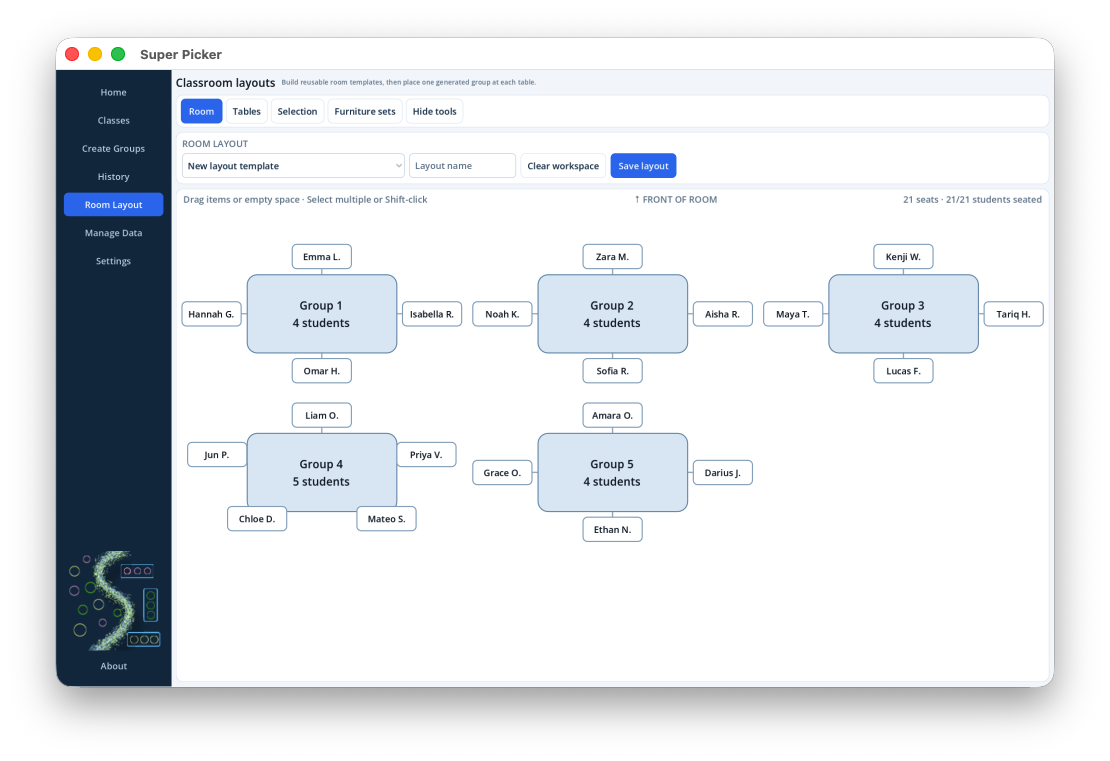This screenshot has height=761, width=1110.
Task: Switch to the Room tab
Action: coord(202,111)
